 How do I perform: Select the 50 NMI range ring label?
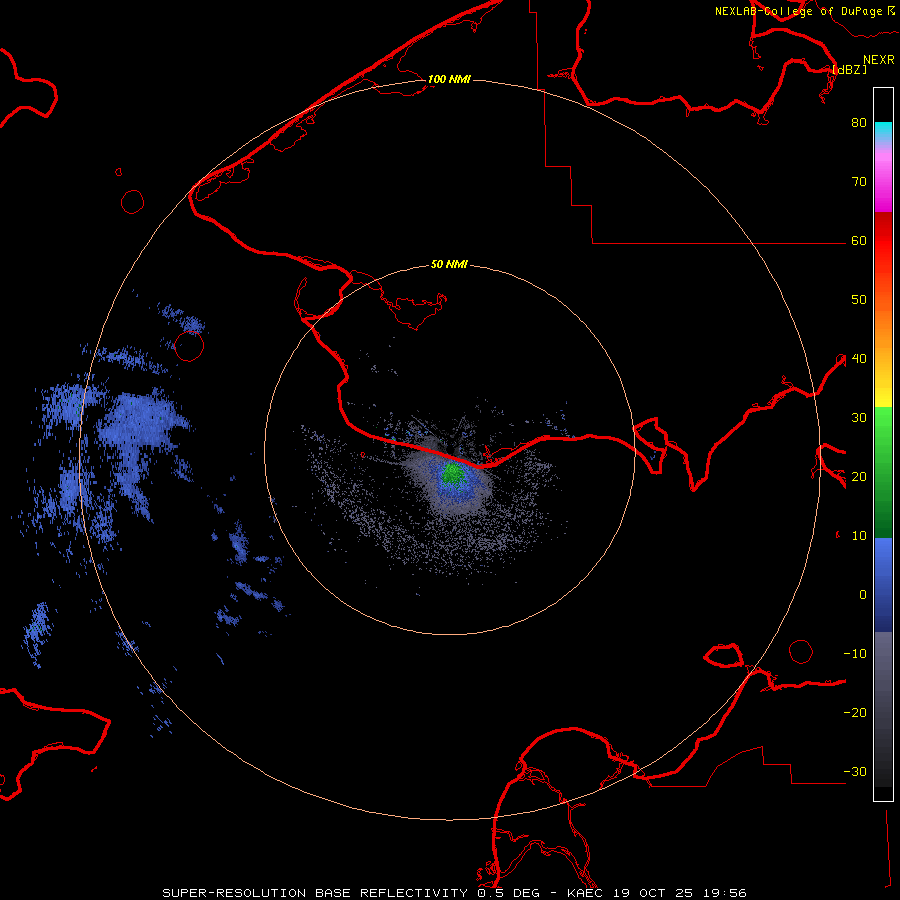(449, 265)
